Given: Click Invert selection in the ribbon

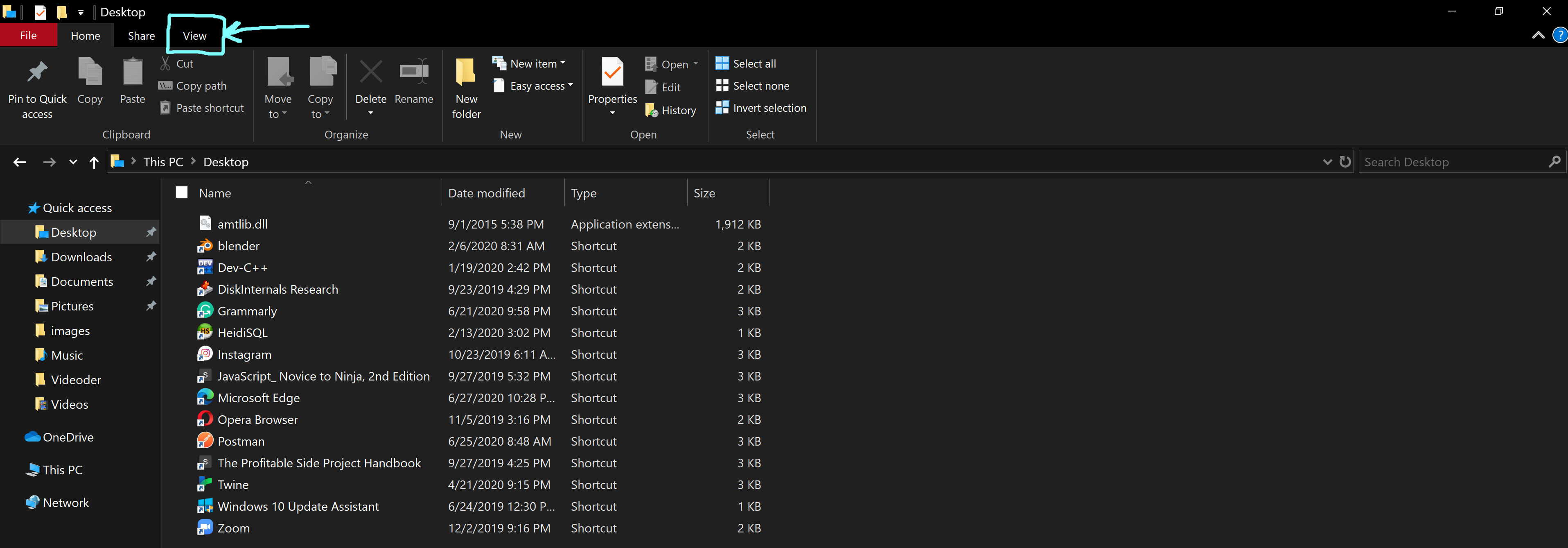Looking at the screenshot, I should pos(761,108).
